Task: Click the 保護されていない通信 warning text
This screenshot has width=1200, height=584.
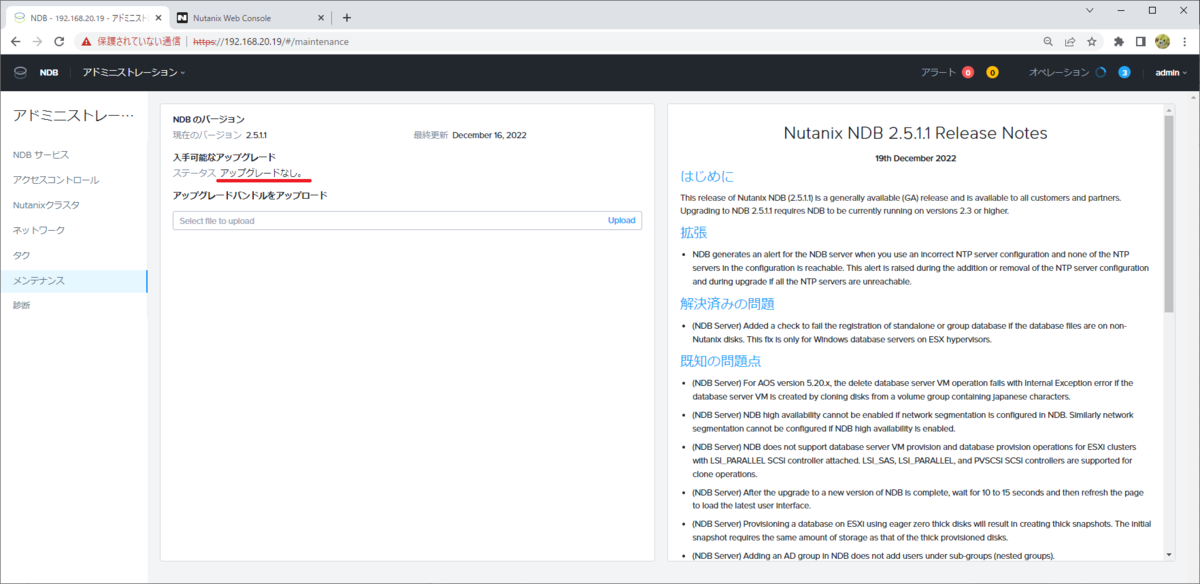Action: [139, 42]
